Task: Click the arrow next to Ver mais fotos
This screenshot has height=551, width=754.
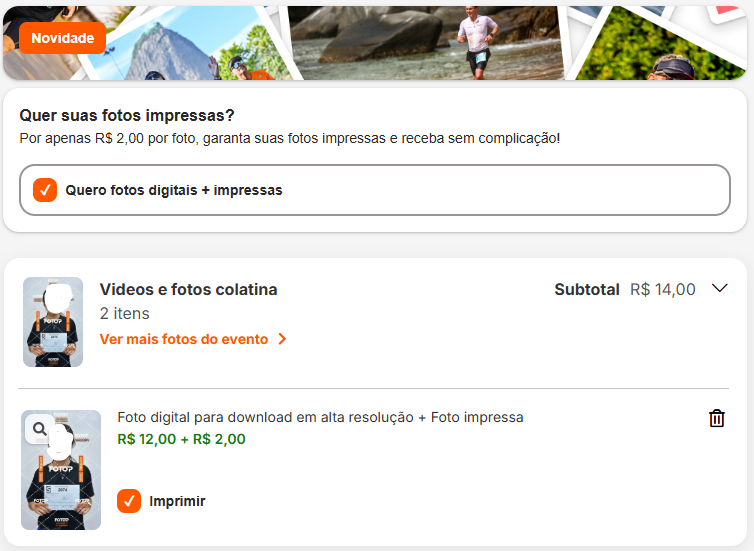Action: click(x=282, y=339)
